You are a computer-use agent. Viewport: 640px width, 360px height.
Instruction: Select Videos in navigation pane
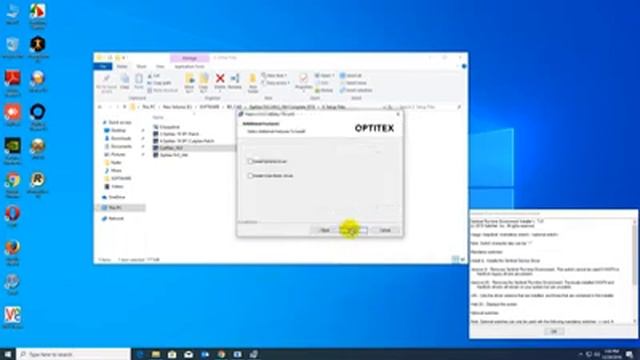click(117, 187)
